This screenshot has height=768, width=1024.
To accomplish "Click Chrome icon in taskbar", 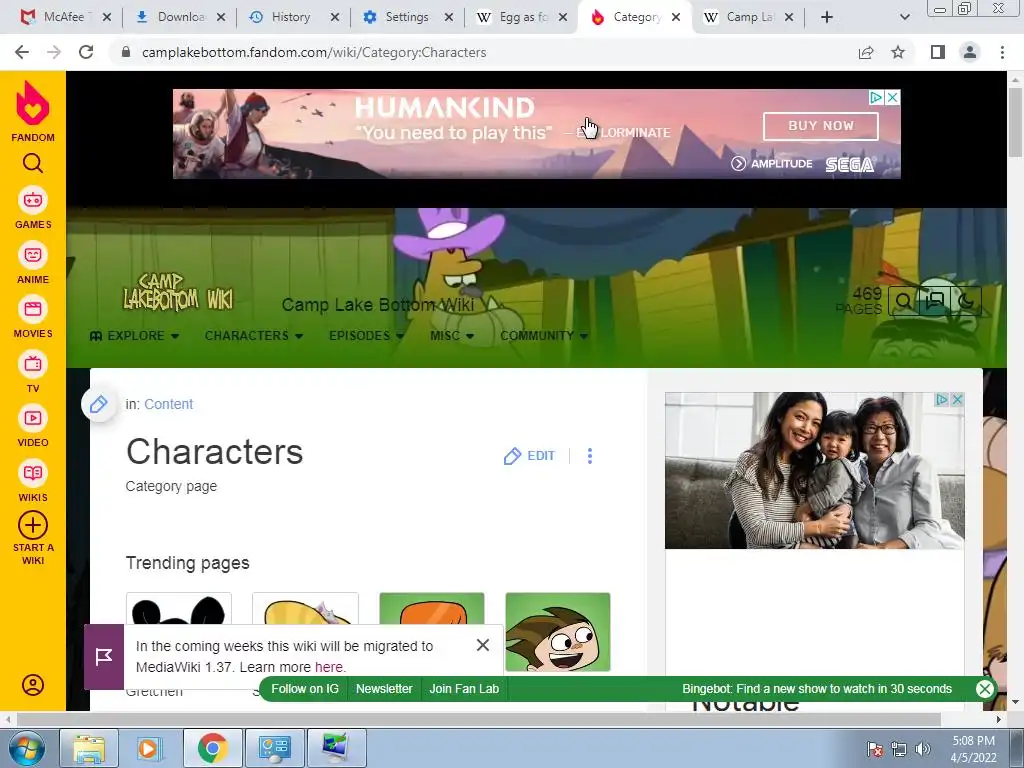I will 212,748.
